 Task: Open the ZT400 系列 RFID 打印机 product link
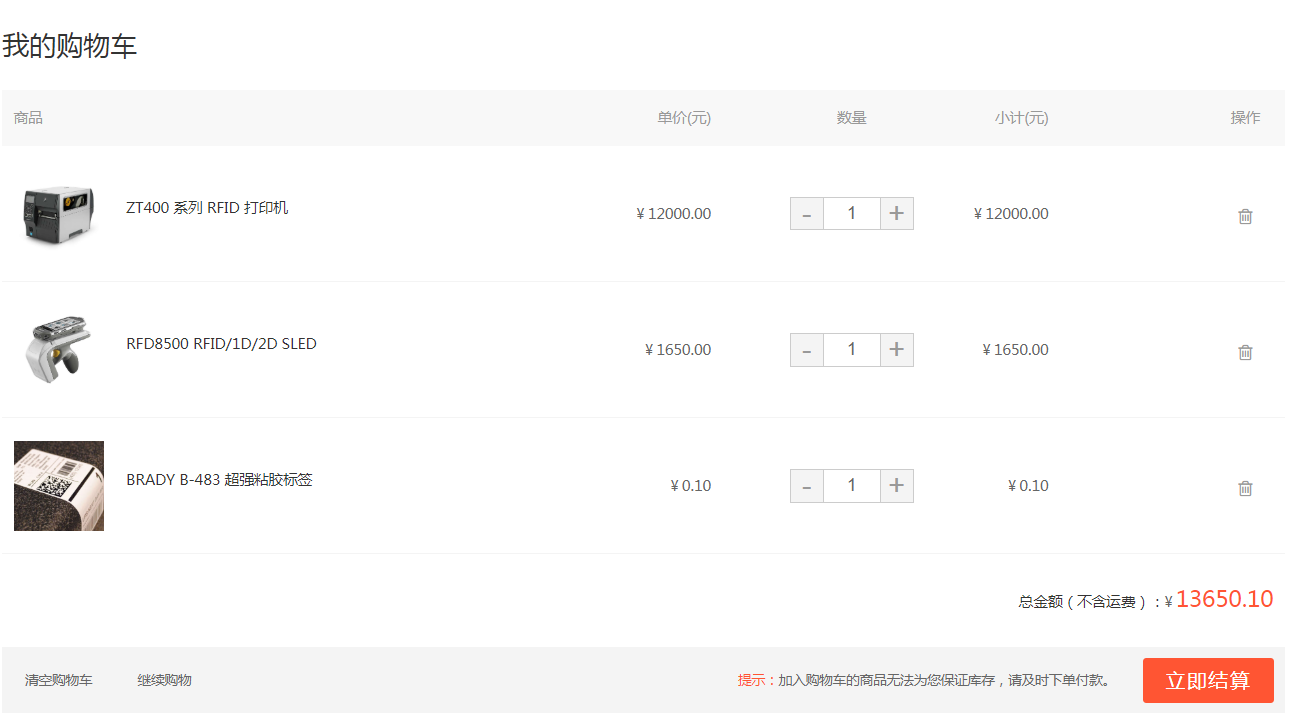coord(207,208)
